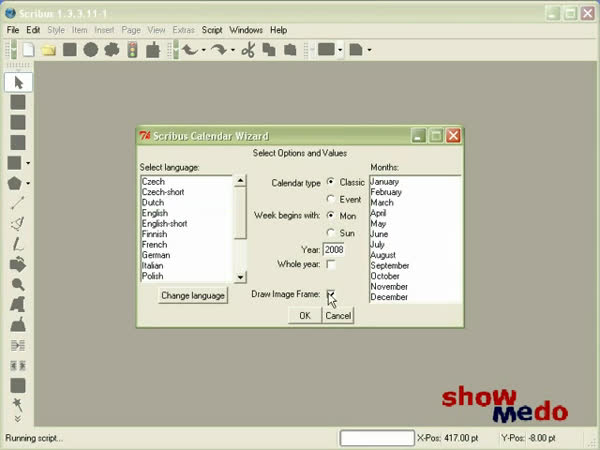Click the language list scrollbar thumb
600x450 pixels.
[x=240, y=213]
